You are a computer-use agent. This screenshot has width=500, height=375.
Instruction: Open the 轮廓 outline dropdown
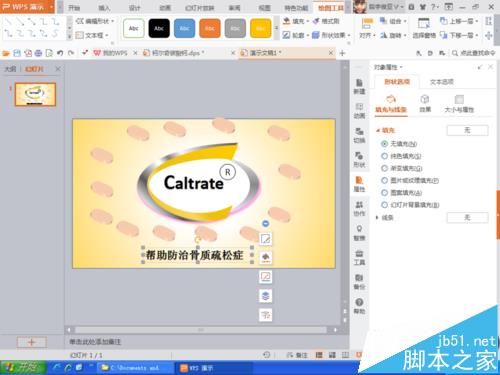(x=296, y=35)
